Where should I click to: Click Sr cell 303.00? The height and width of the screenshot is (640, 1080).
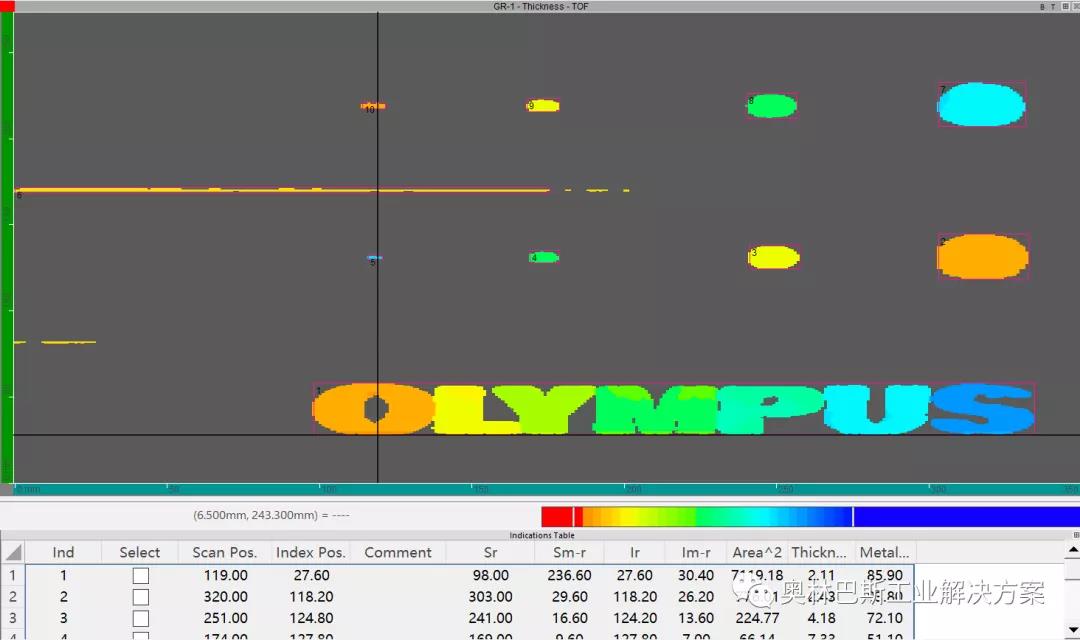(490, 597)
